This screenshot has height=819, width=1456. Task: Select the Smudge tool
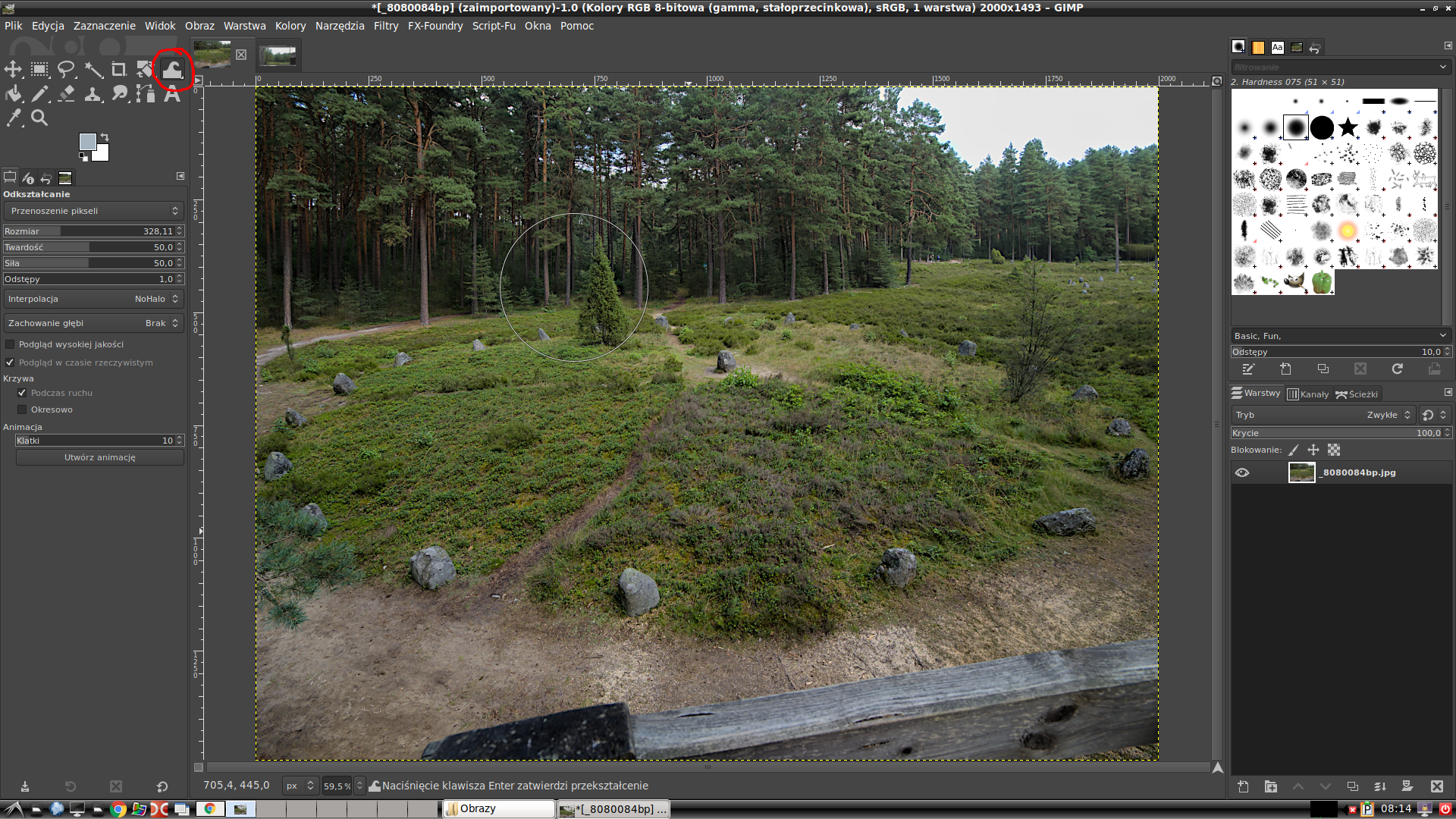tap(119, 94)
